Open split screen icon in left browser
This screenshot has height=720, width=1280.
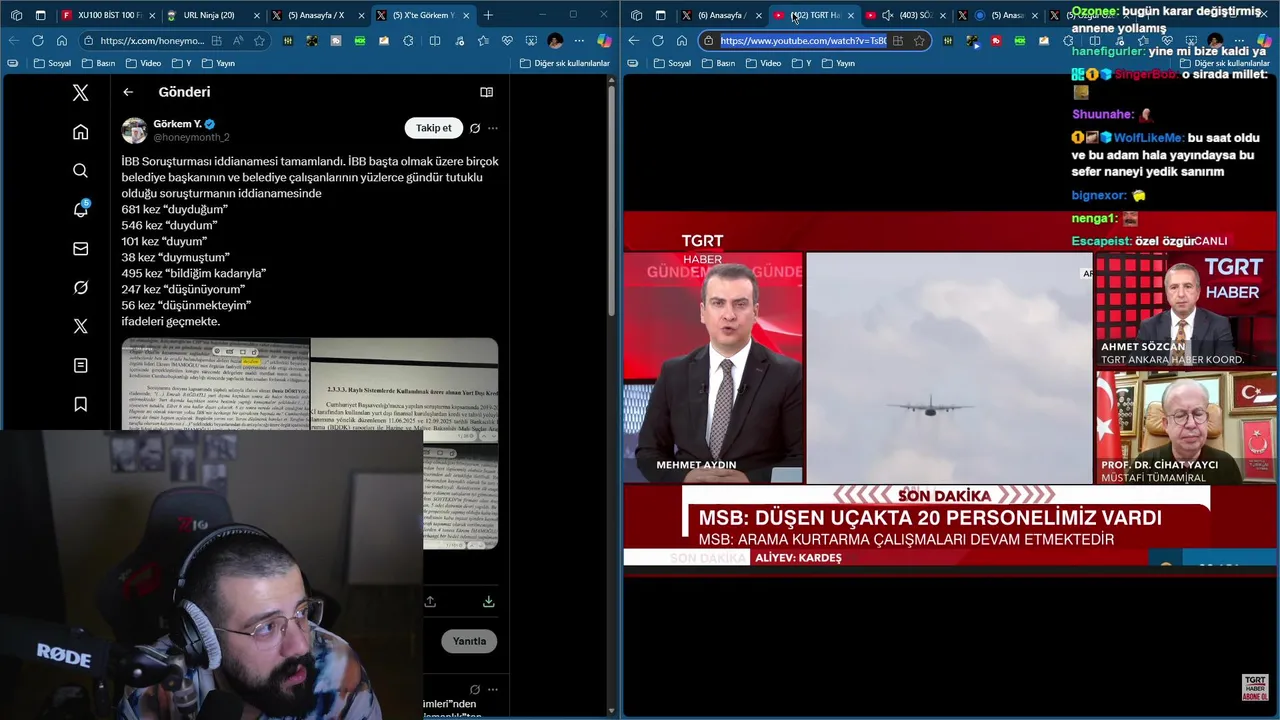(435, 41)
